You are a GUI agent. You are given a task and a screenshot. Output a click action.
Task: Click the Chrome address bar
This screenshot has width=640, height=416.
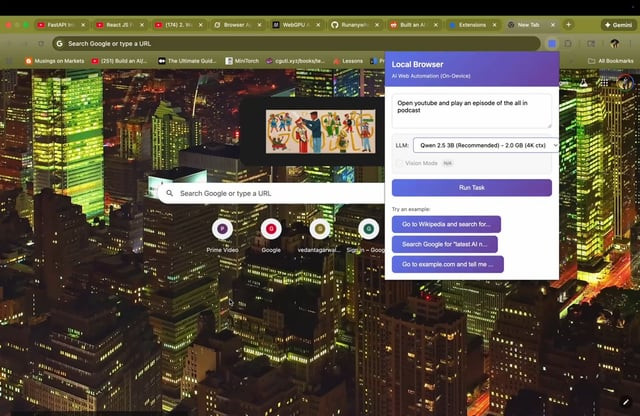coord(296,44)
